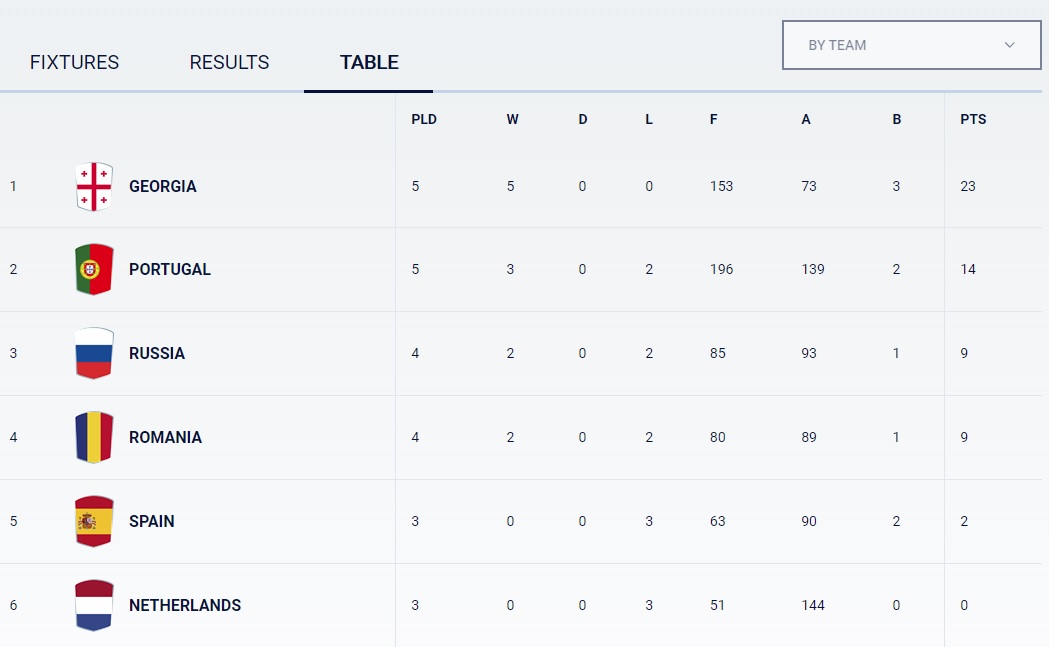Switch to the RESULTS tab
1049x647 pixels.
click(x=229, y=62)
